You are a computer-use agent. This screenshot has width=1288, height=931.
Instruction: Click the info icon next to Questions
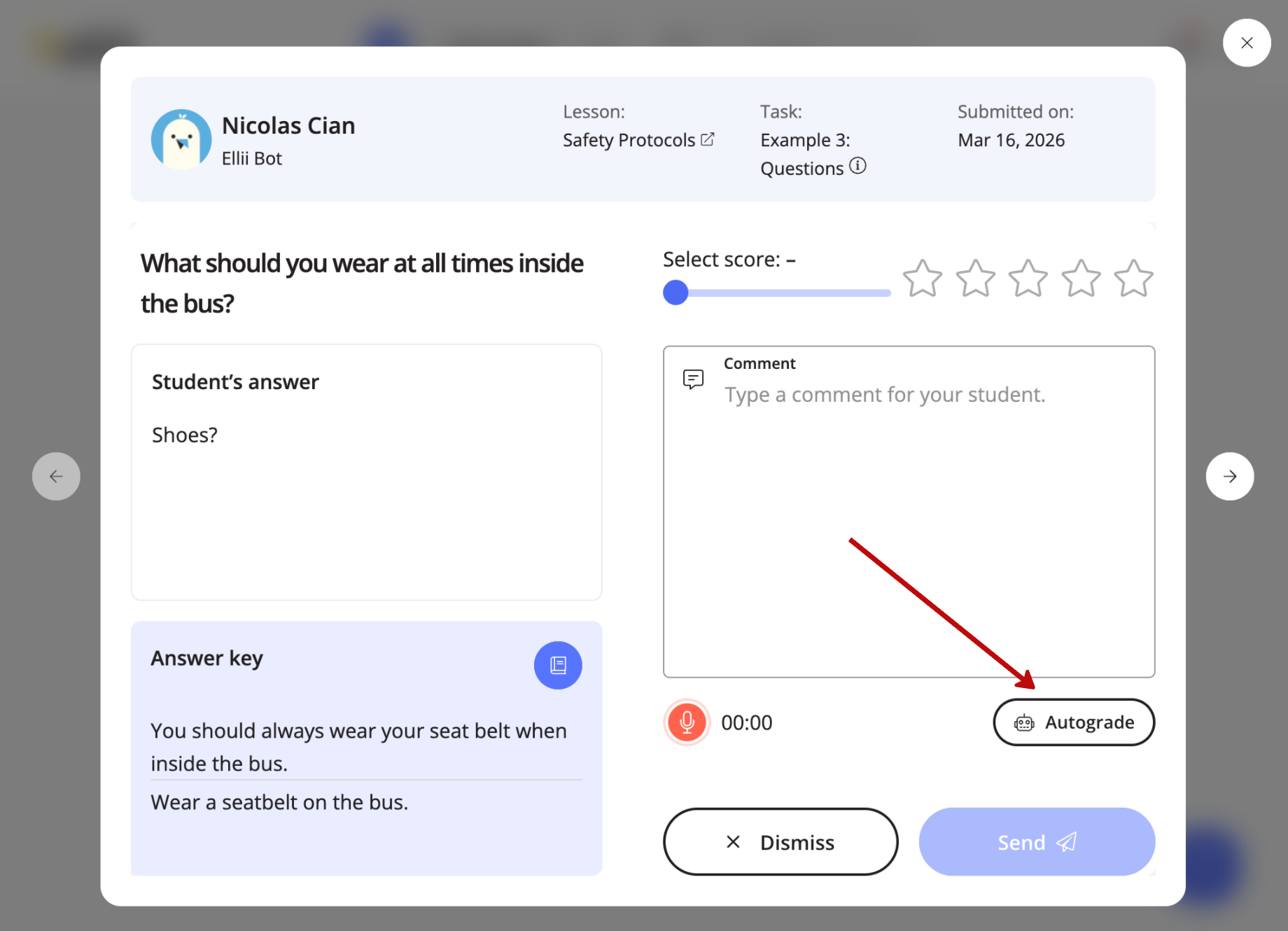point(857,166)
